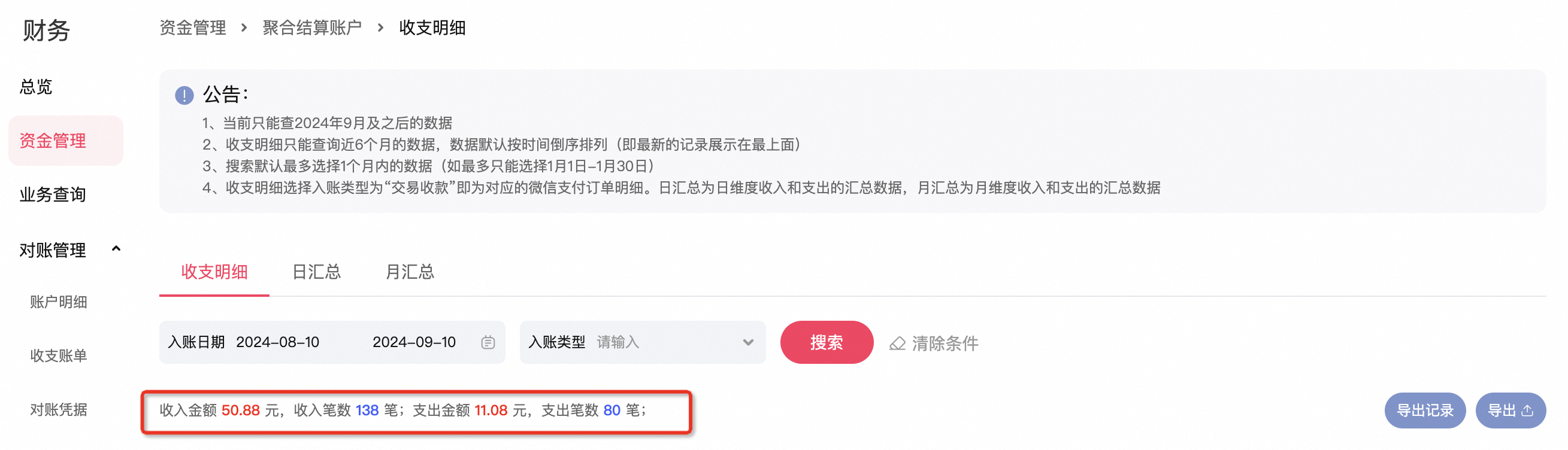
Task: Click the 2024-08-10 start date field
Action: coord(277,342)
